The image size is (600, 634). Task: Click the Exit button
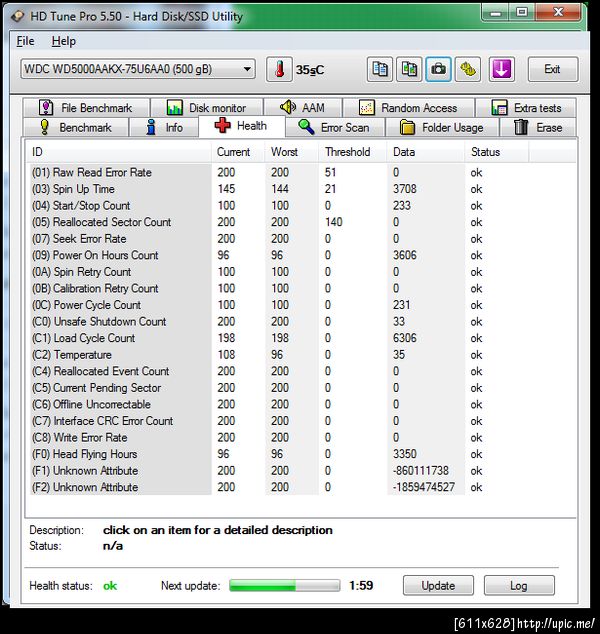pyautogui.click(x=552, y=69)
